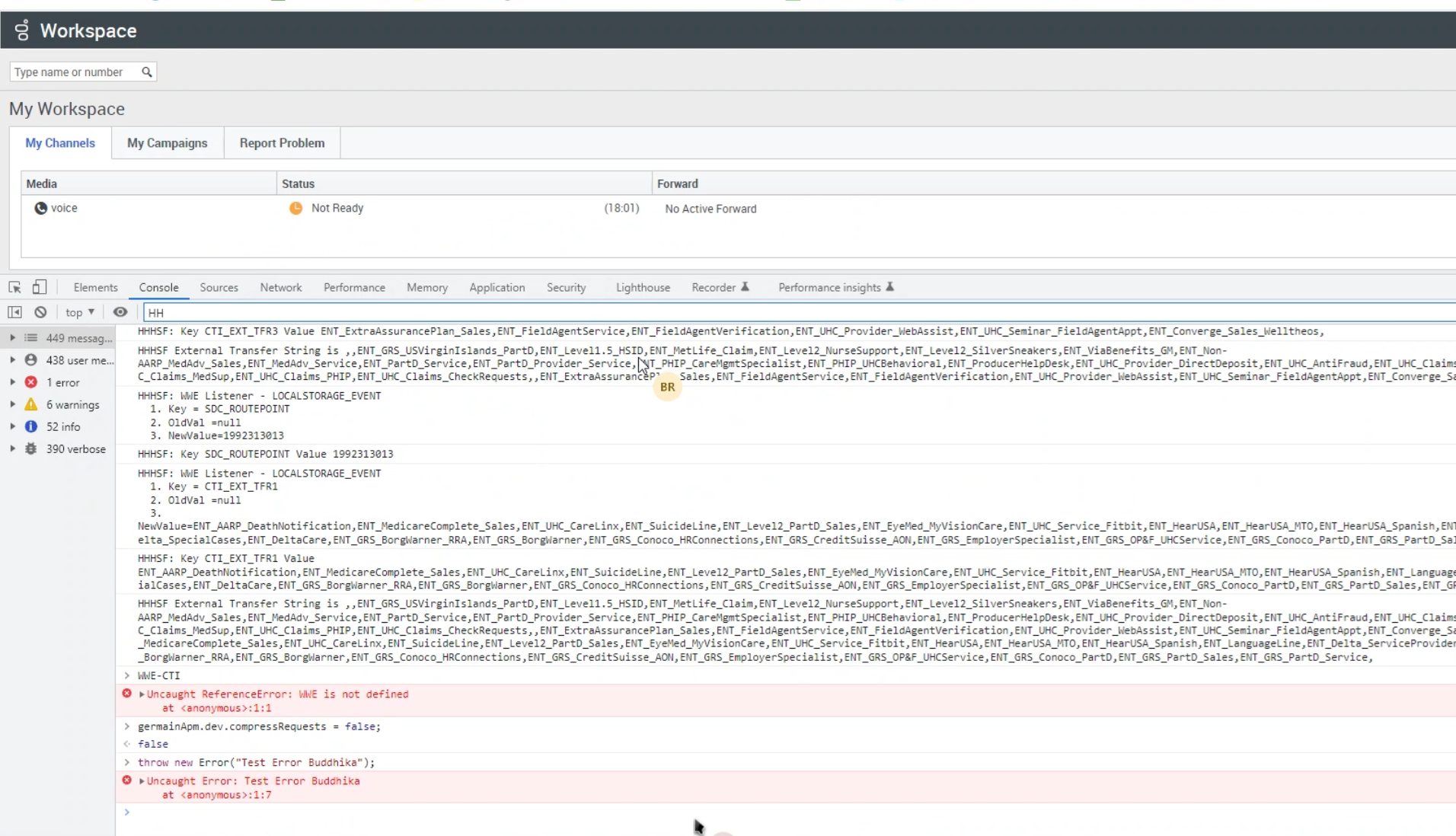Select the 1 error filter
This screenshot has height=836, width=1456.
point(62,382)
